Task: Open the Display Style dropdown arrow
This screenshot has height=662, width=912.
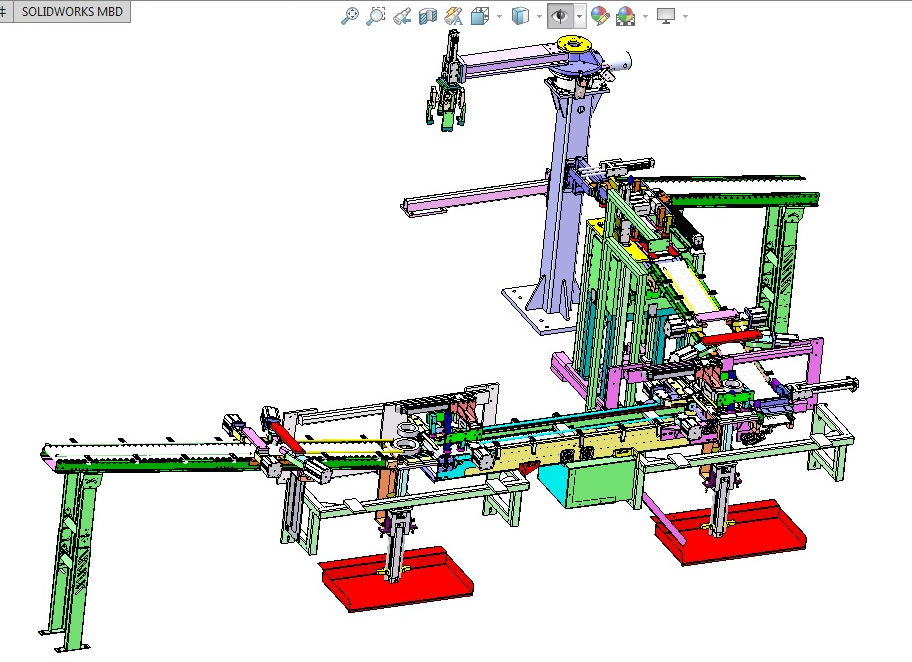Action: 540,15
